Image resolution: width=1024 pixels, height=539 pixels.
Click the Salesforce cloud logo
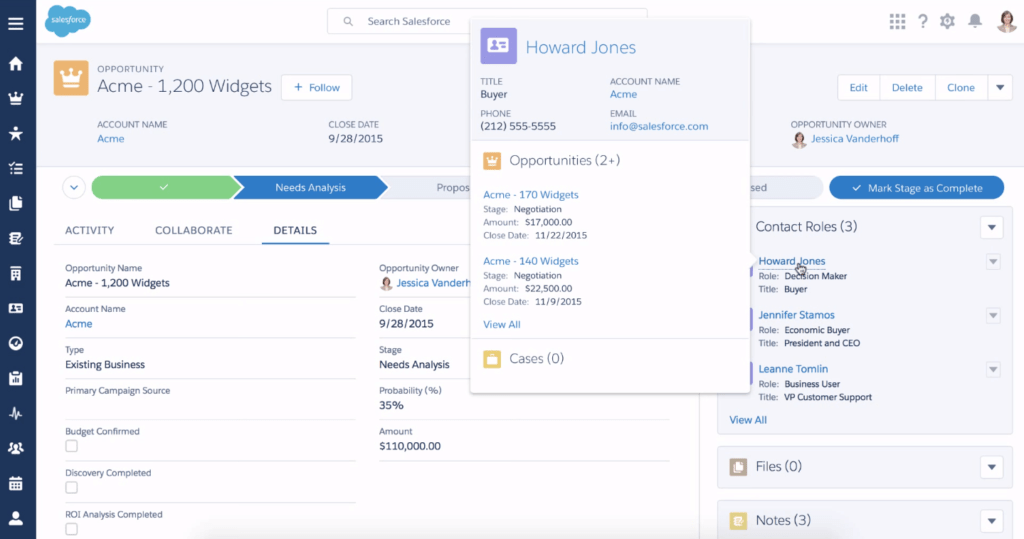tap(68, 21)
